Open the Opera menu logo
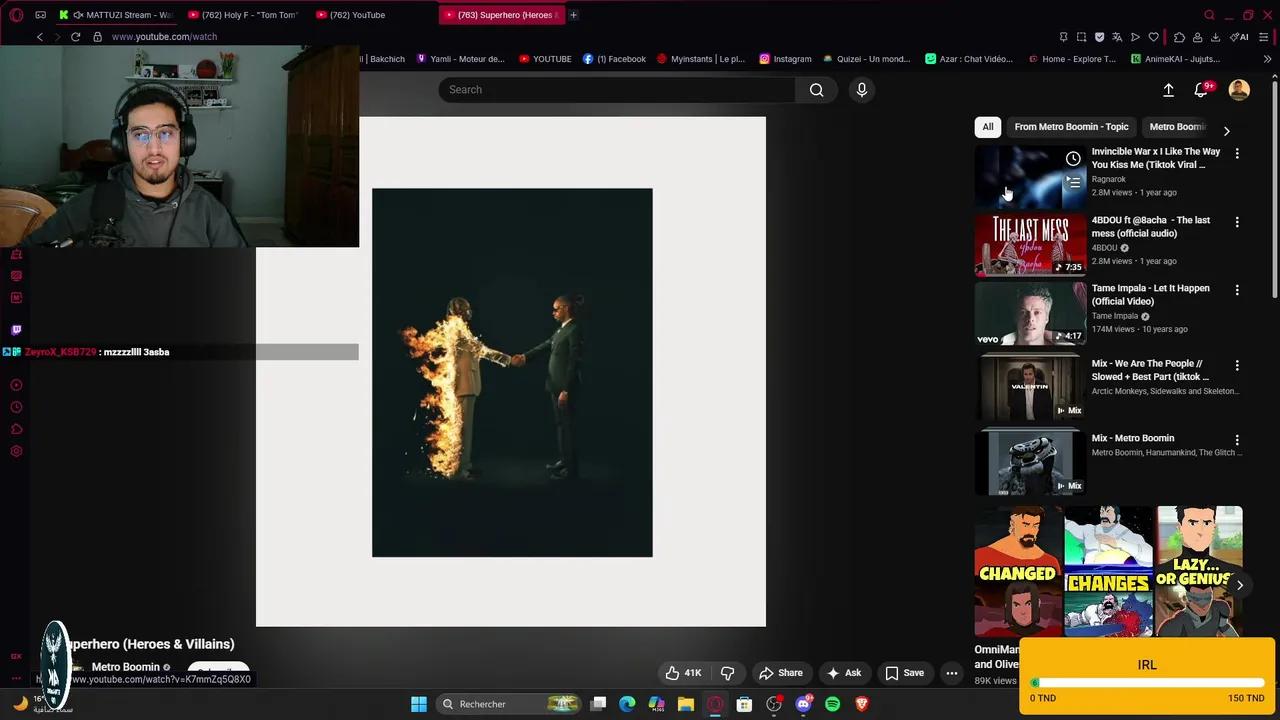1280x720 pixels. click(x=16, y=15)
